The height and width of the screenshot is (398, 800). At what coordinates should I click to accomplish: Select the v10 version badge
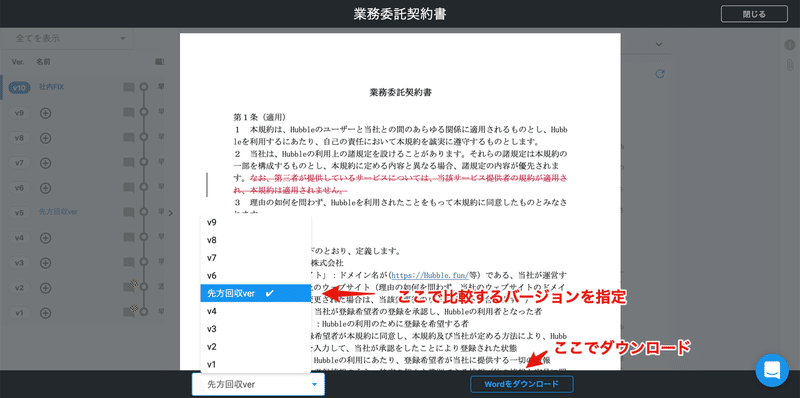pyautogui.click(x=19, y=88)
